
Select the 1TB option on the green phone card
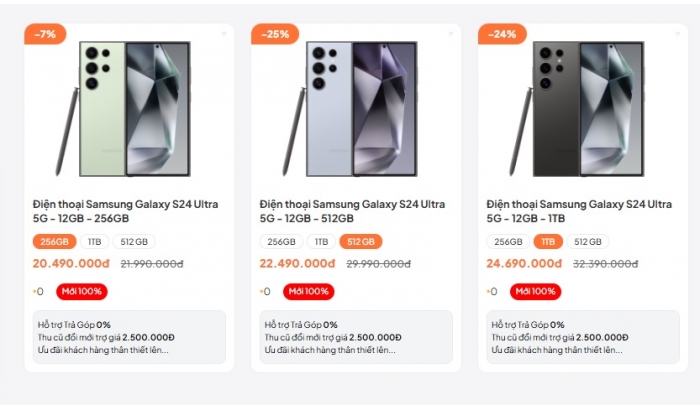tap(95, 241)
